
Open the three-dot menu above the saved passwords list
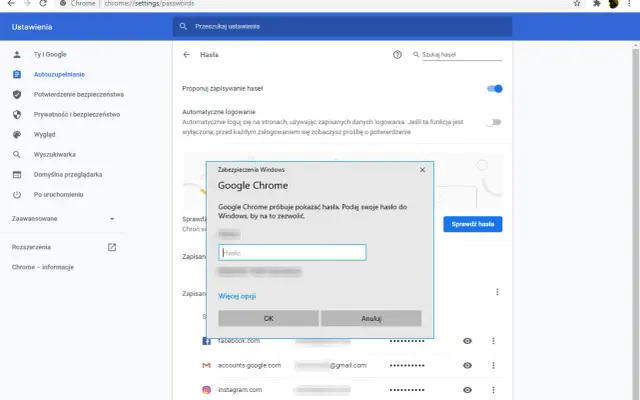(x=497, y=292)
